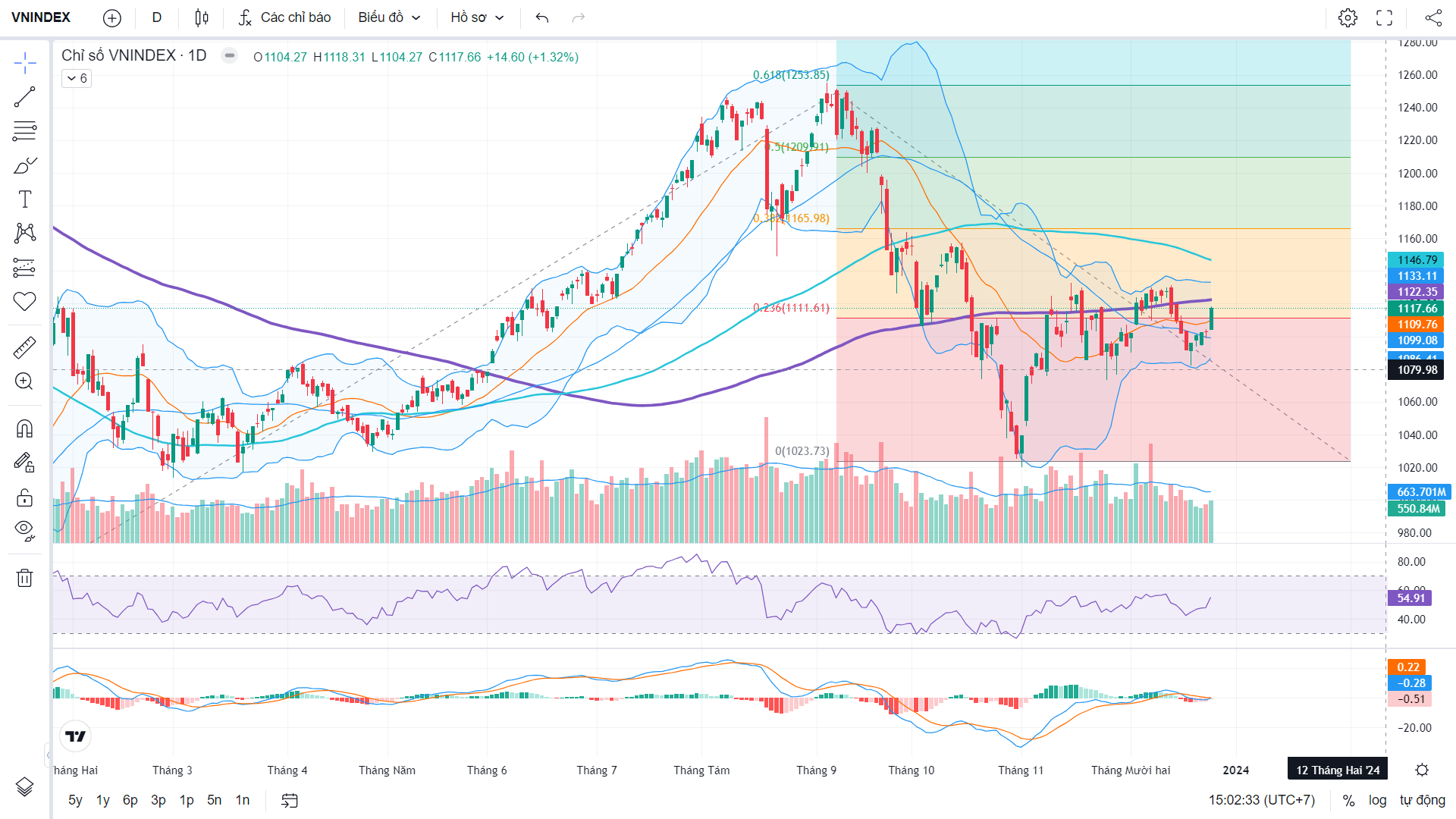Open the Biểu đồ dropdown menu

tap(389, 17)
